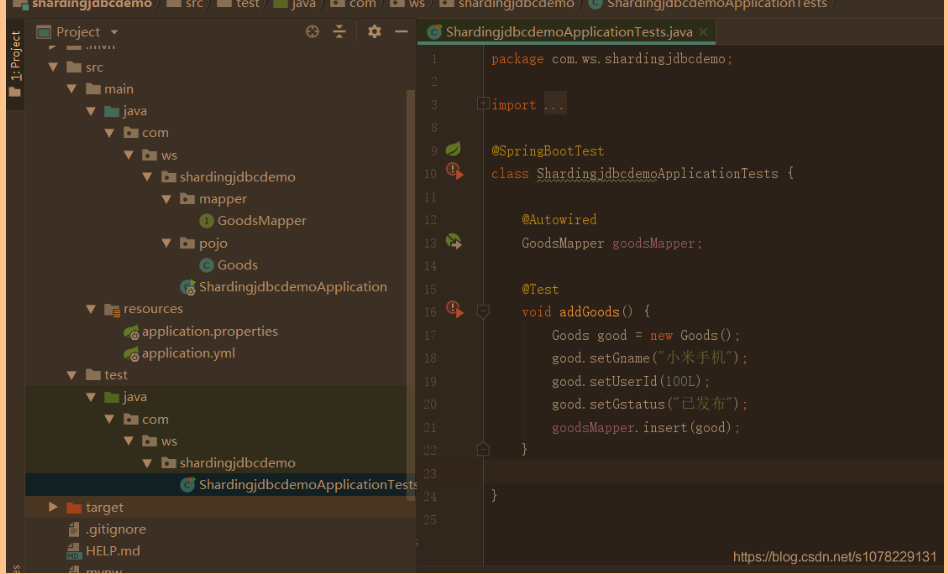
Task: Collapse the test folder
Action: click(72, 375)
